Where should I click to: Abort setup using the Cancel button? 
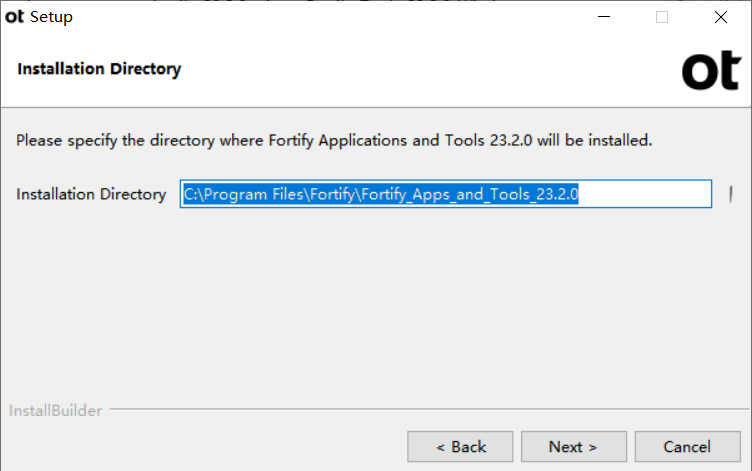coord(688,447)
